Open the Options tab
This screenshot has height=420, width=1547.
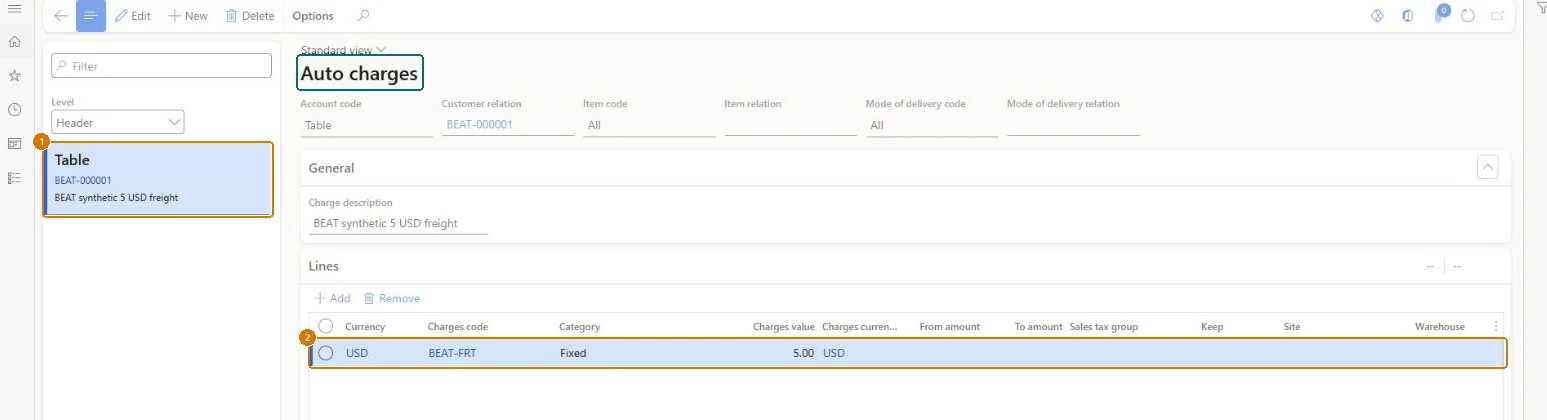(313, 16)
